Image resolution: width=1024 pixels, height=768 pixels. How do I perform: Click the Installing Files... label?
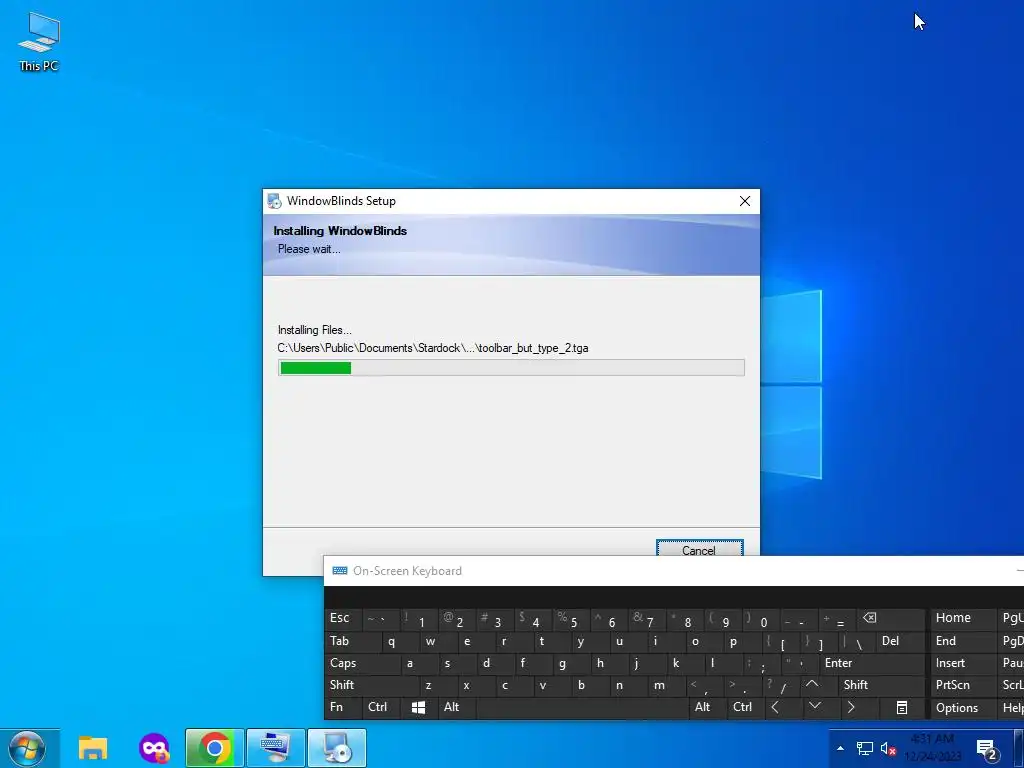coord(314,330)
